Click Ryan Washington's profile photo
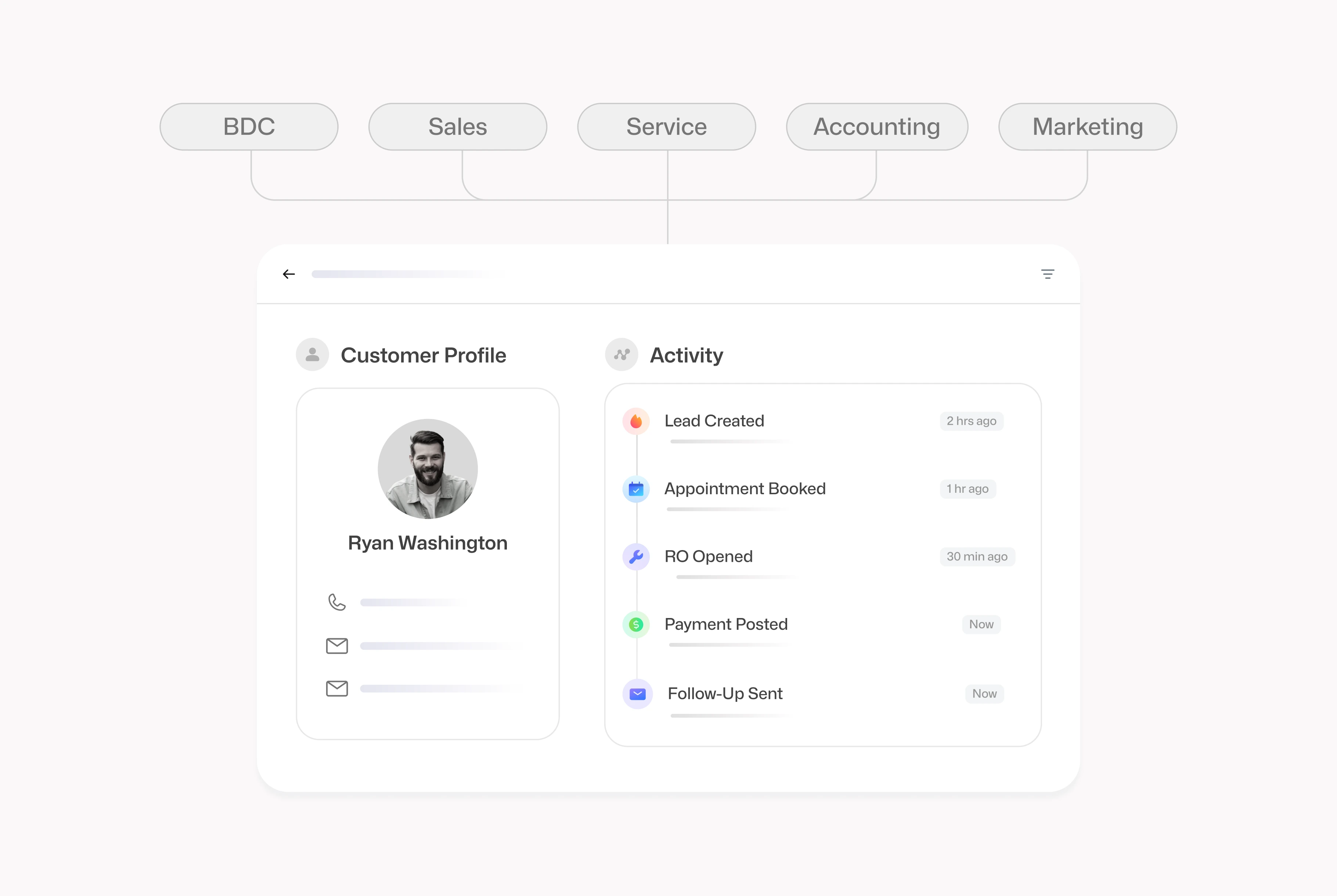This screenshot has height=896, width=1337. 428,469
